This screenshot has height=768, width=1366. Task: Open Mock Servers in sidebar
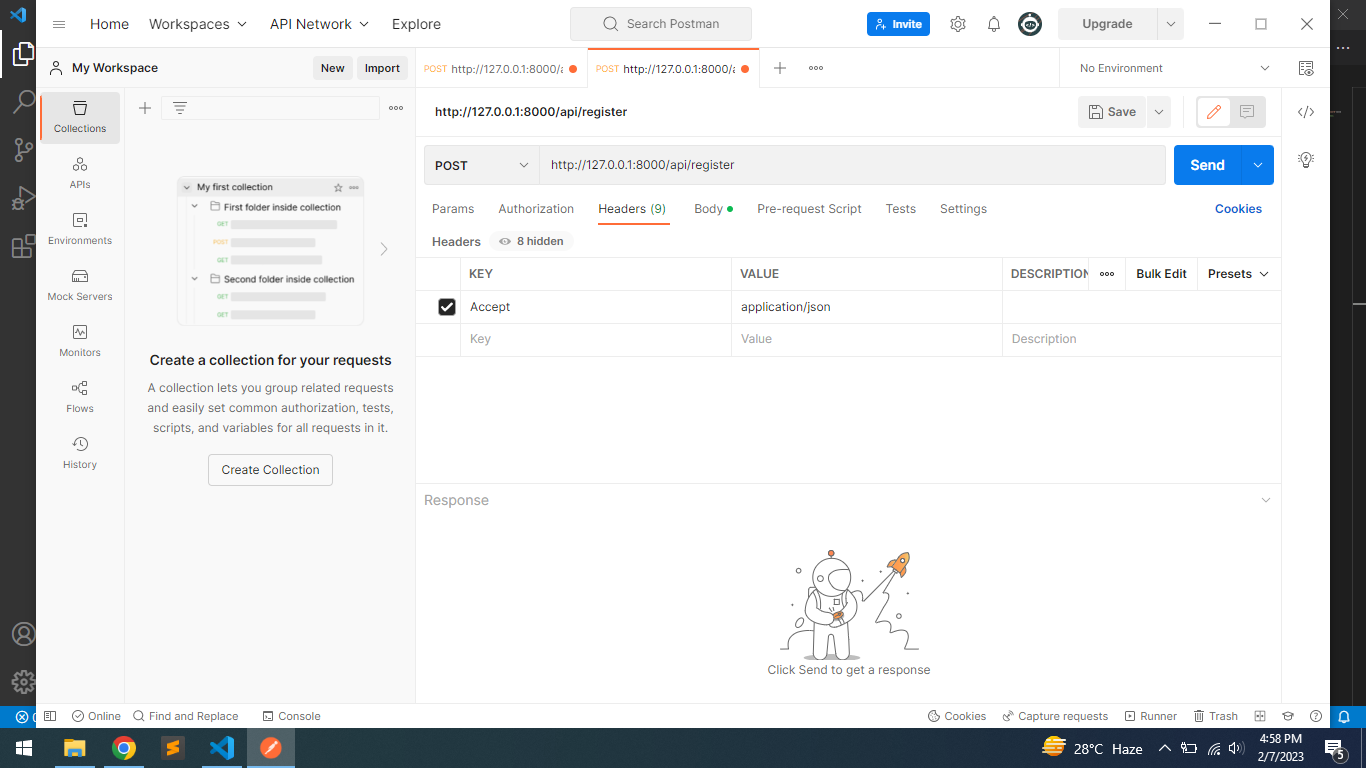[x=80, y=285]
